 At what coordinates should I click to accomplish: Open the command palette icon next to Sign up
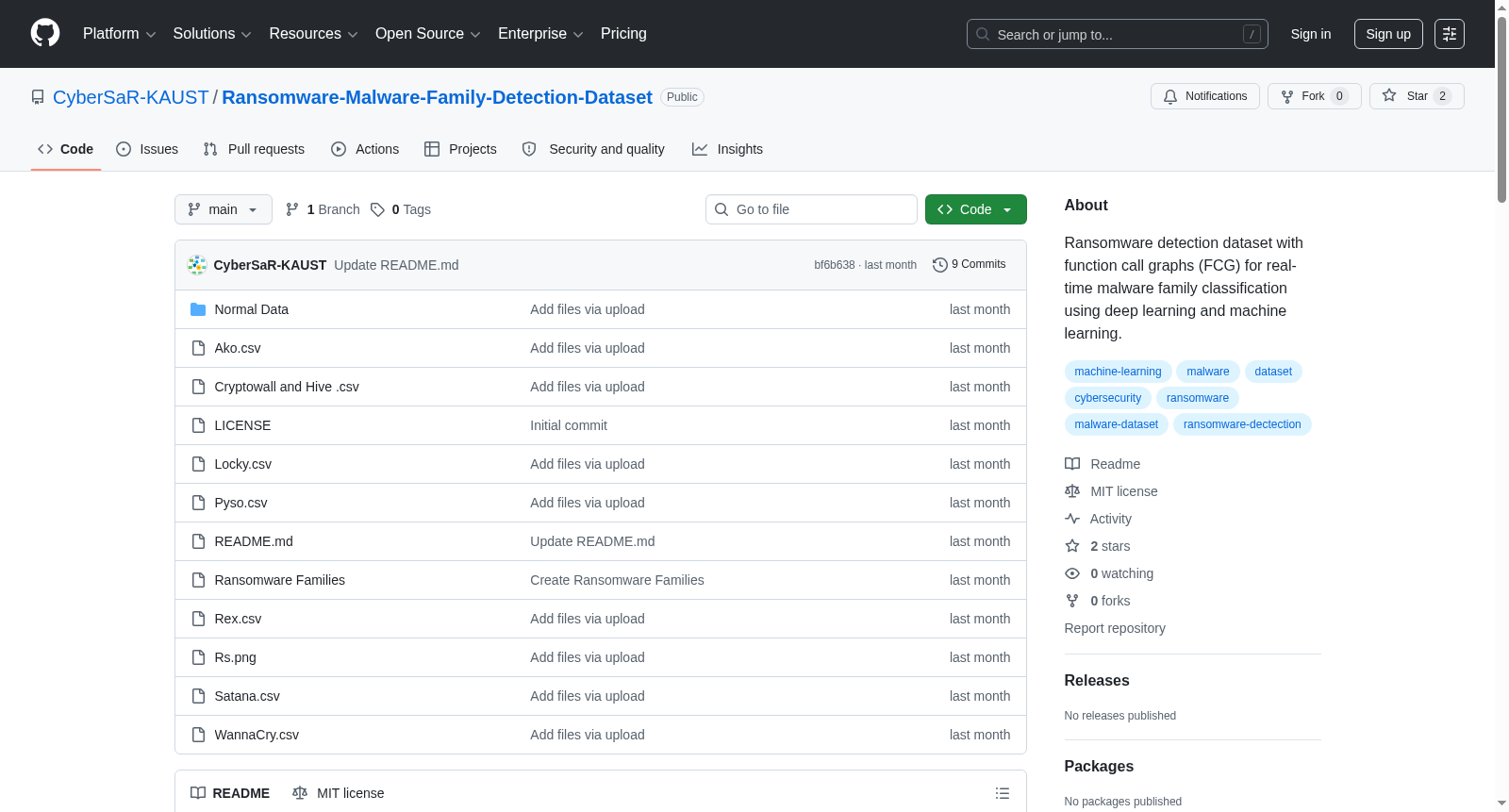[1449, 34]
